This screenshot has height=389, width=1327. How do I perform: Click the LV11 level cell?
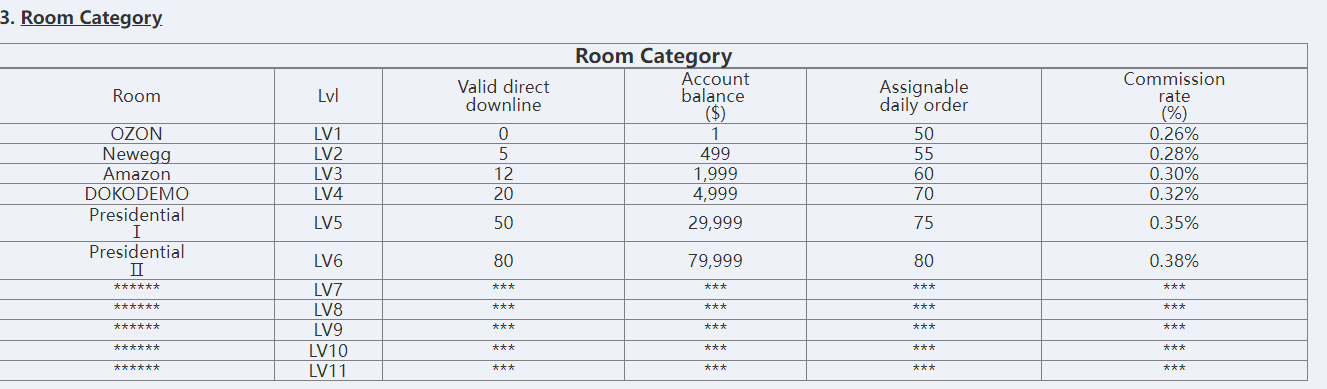(328, 371)
